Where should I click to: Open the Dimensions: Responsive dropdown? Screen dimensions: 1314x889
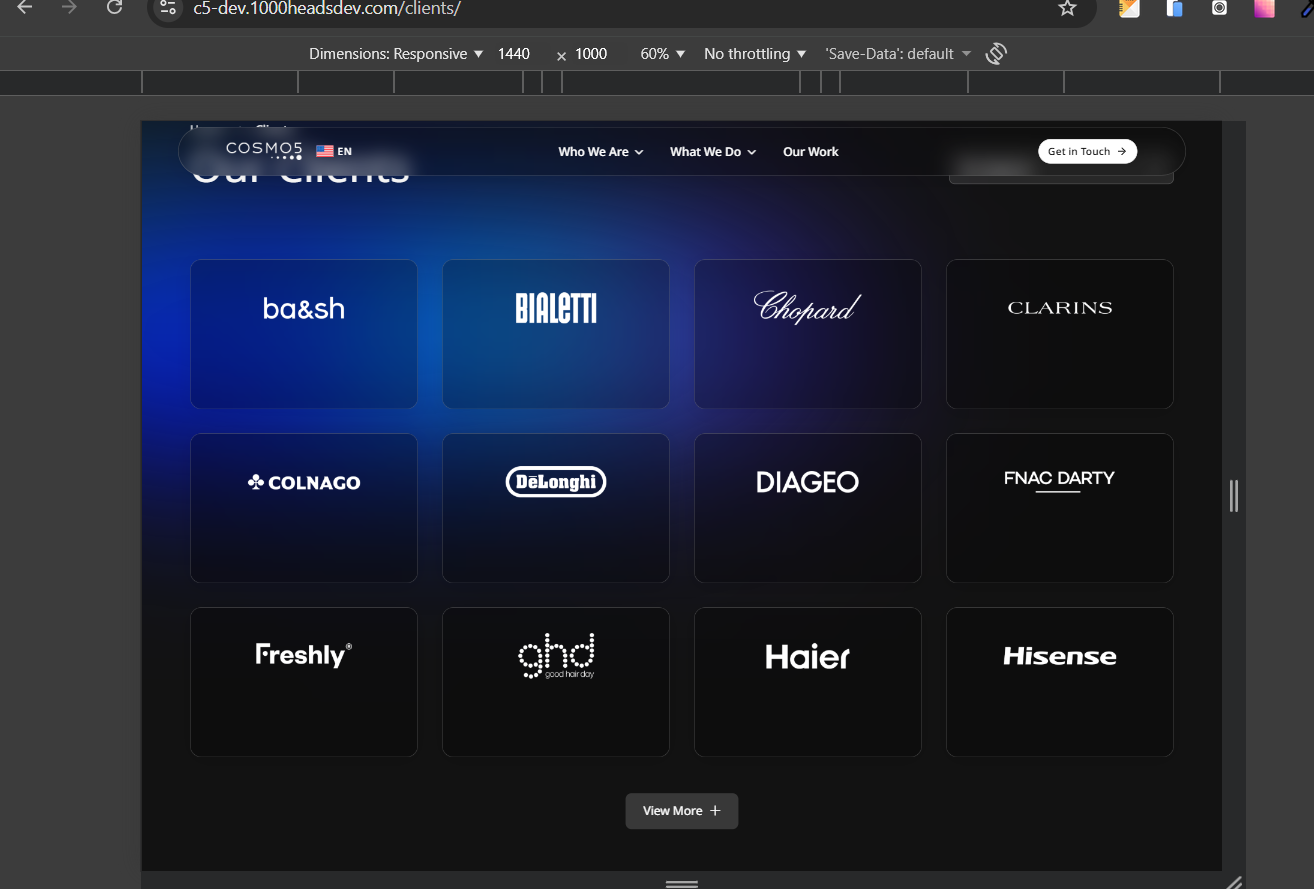click(x=396, y=54)
